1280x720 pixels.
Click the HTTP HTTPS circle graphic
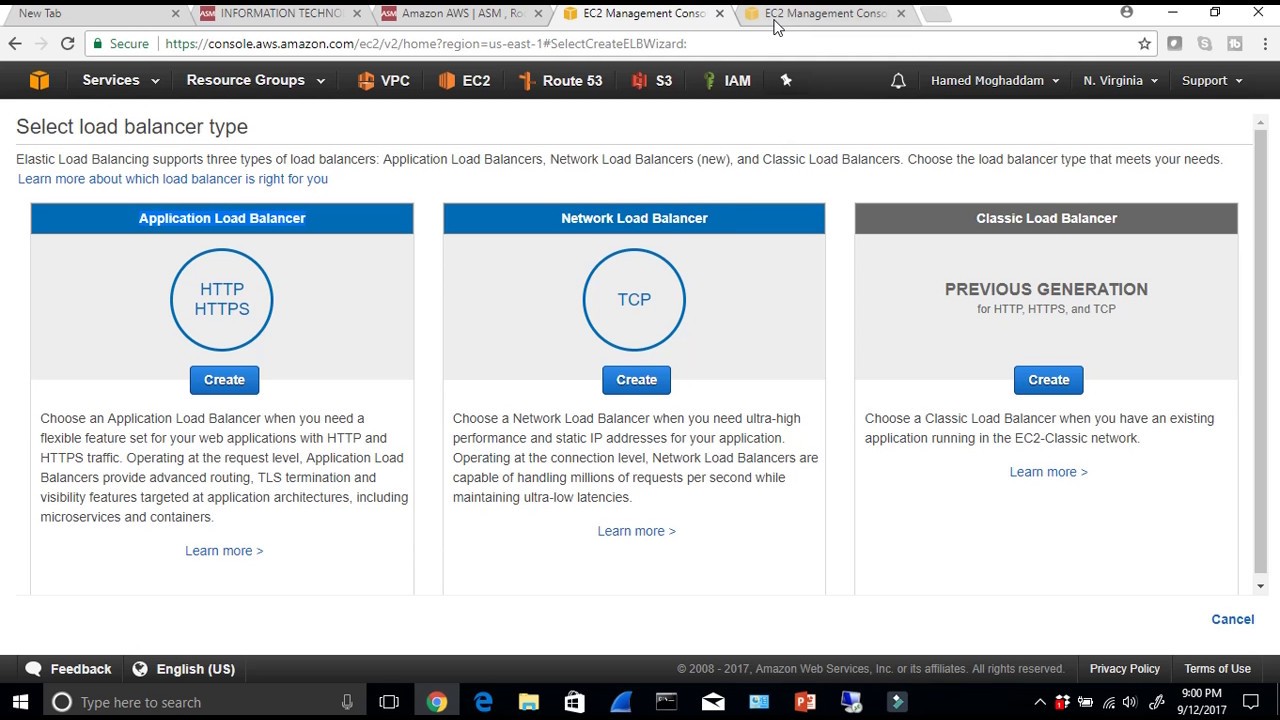pos(222,299)
